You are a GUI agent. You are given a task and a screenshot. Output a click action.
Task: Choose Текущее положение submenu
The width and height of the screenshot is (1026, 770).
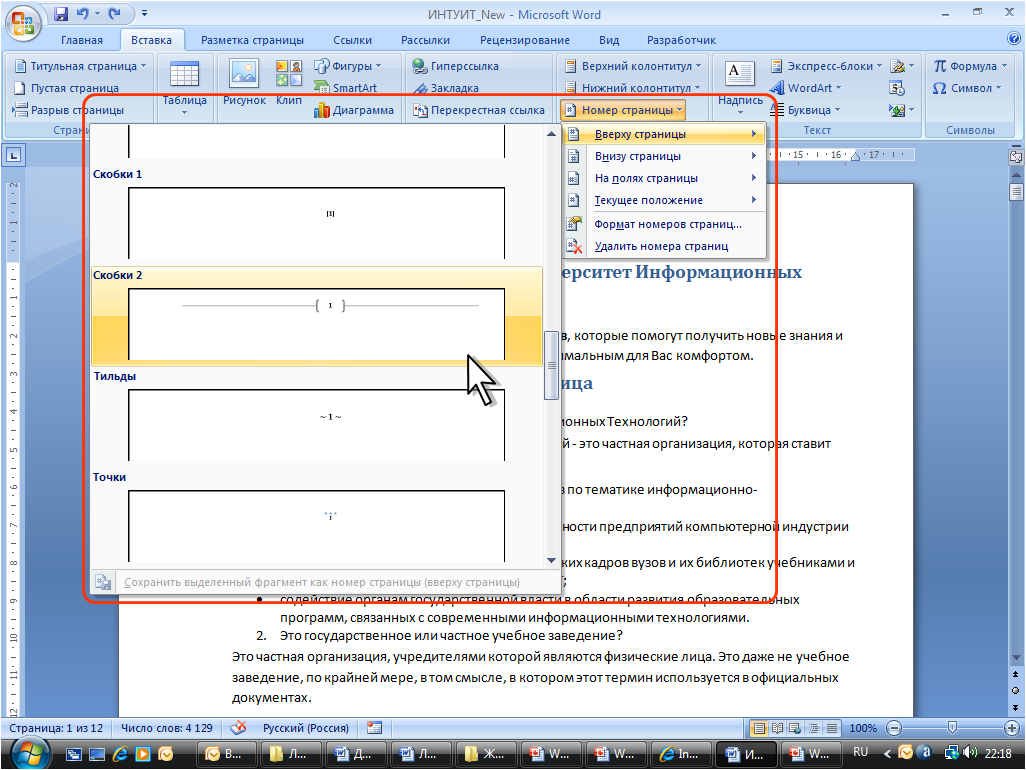(663, 200)
